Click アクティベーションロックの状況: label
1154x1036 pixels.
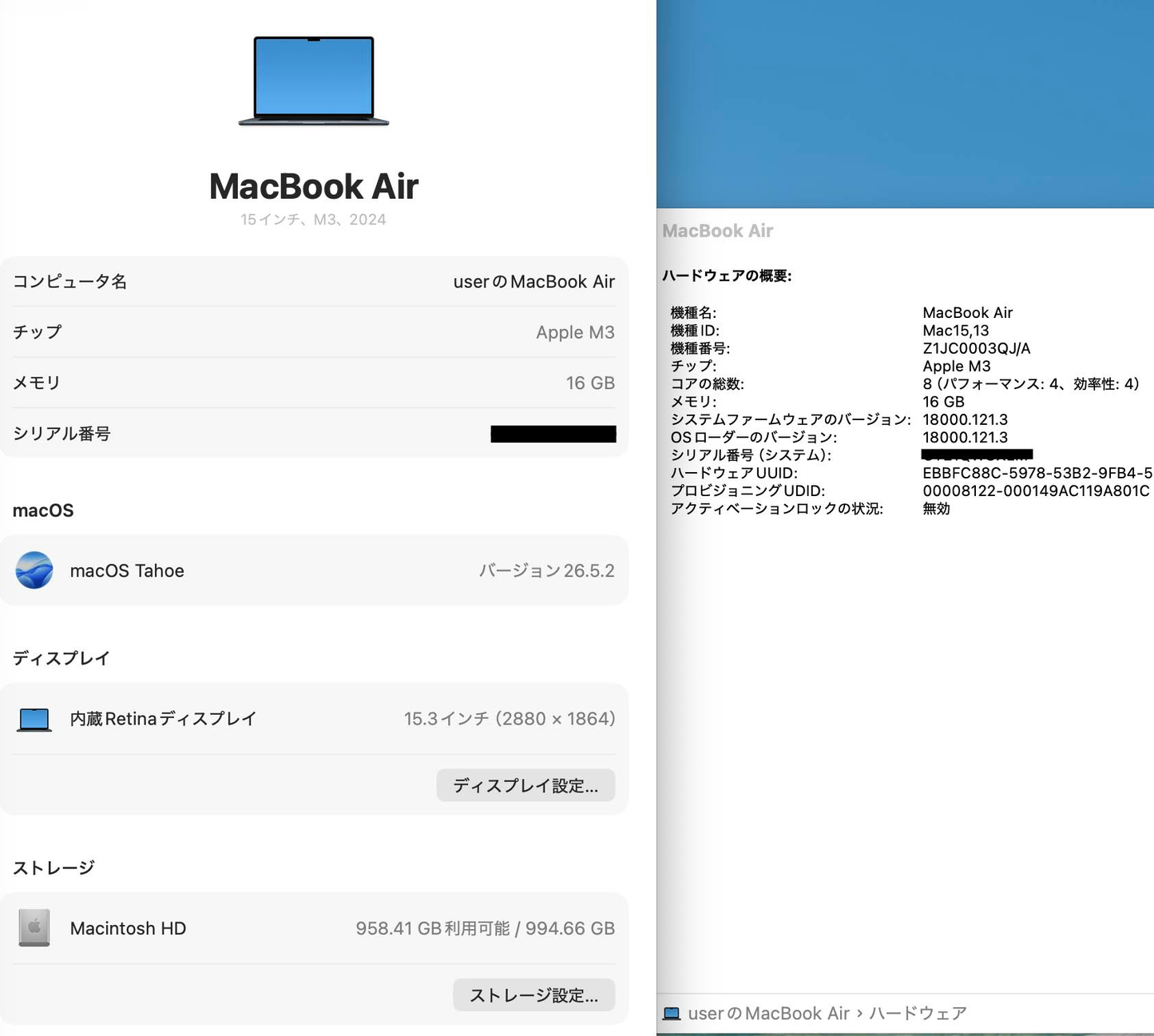pos(776,509)
